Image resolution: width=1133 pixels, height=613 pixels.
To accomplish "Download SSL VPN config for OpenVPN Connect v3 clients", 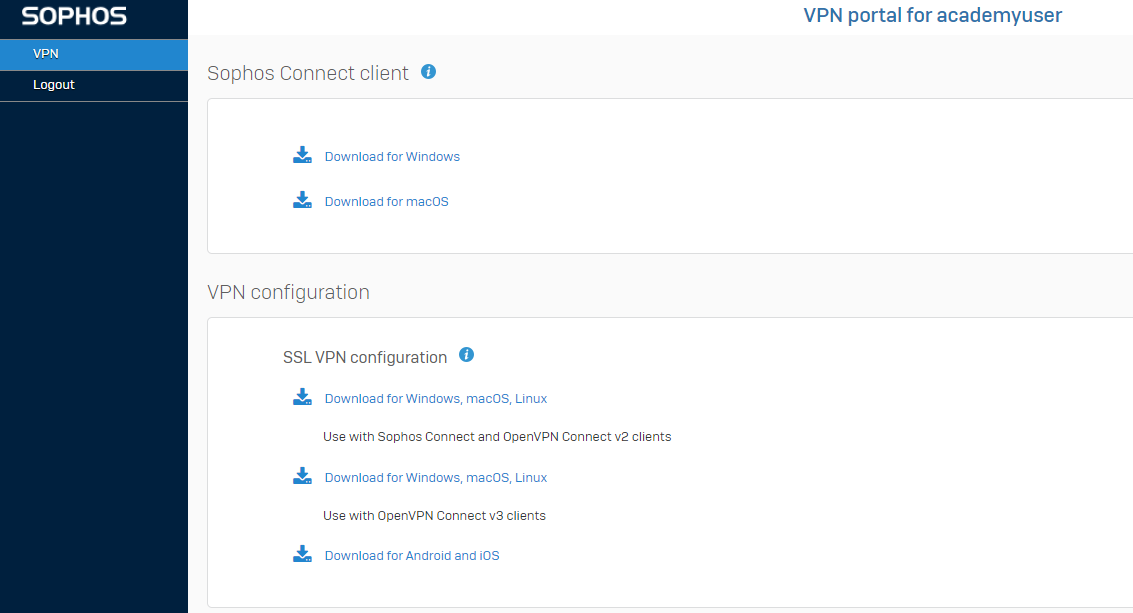I will click(x=435, y=477).
